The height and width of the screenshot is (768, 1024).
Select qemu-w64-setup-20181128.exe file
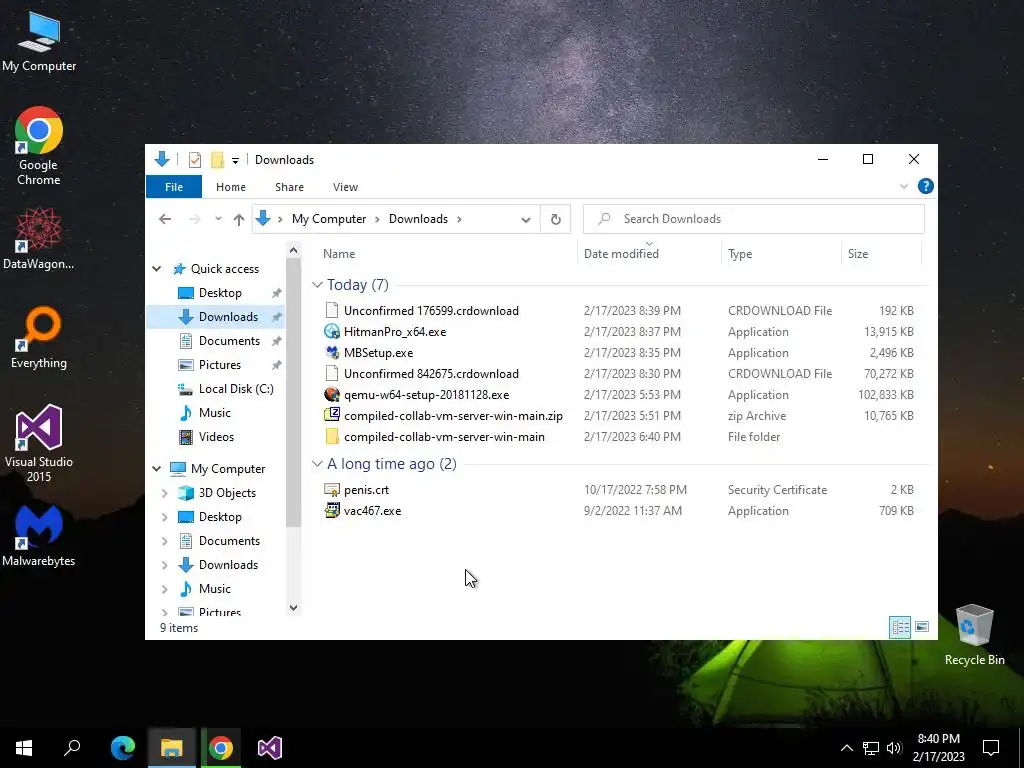[x=426, y=394]
